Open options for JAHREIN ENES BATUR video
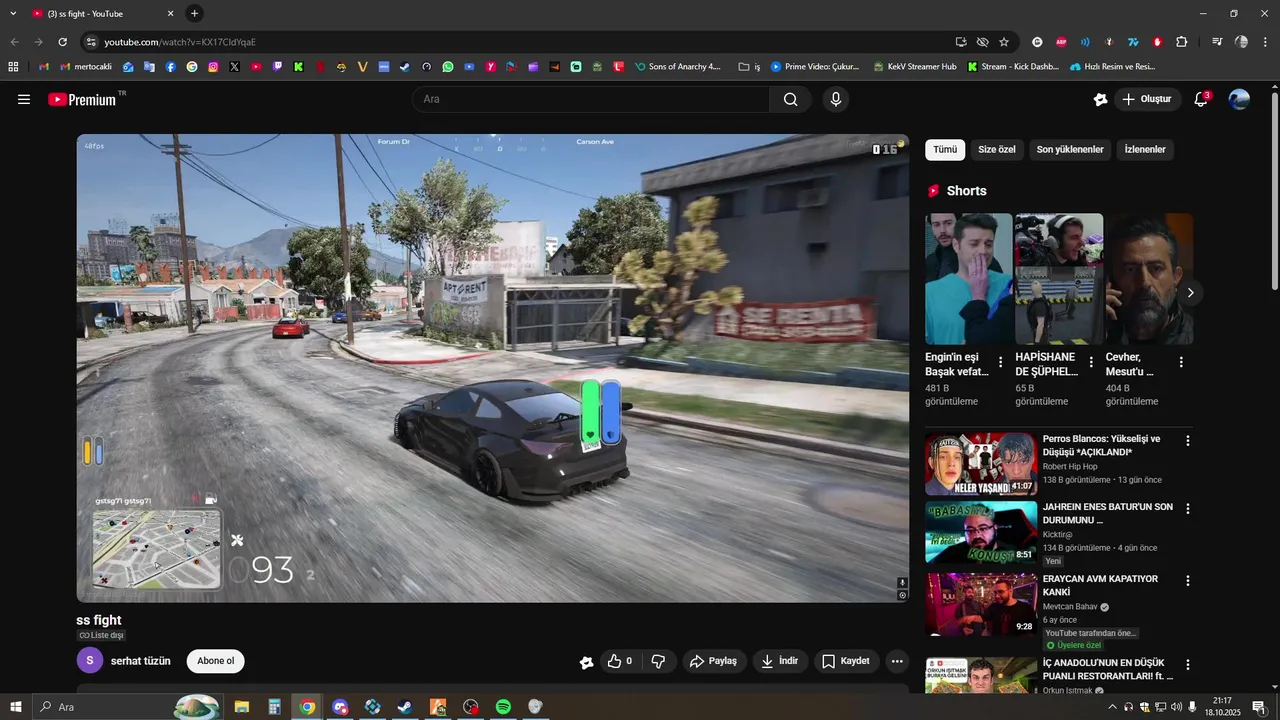1280x720 pixels. pyautogui.click(x=1188, y=509)
